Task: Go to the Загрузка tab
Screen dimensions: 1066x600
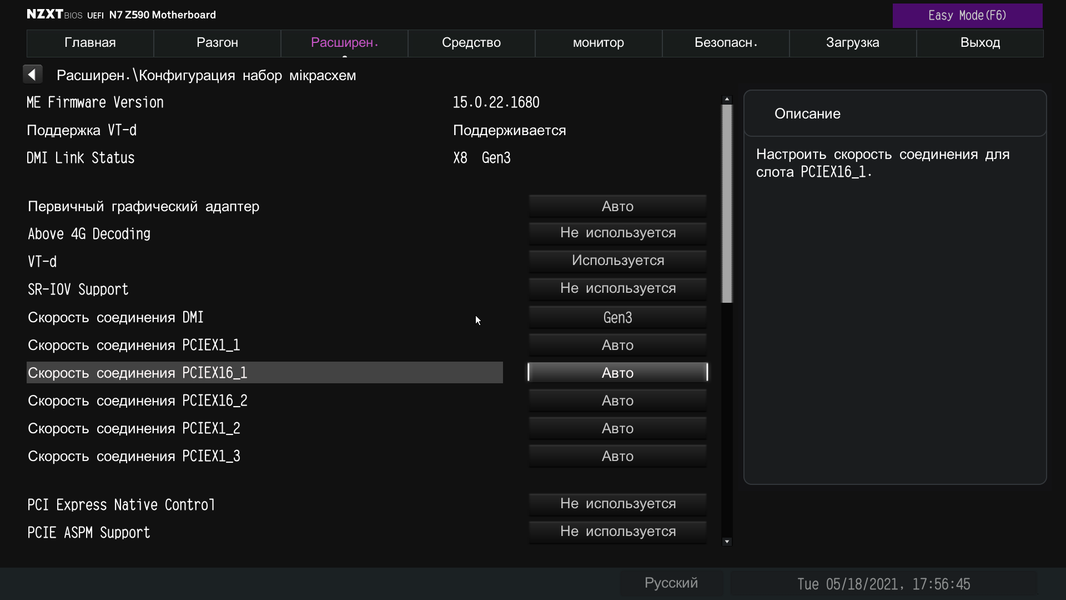Action: 852,43
